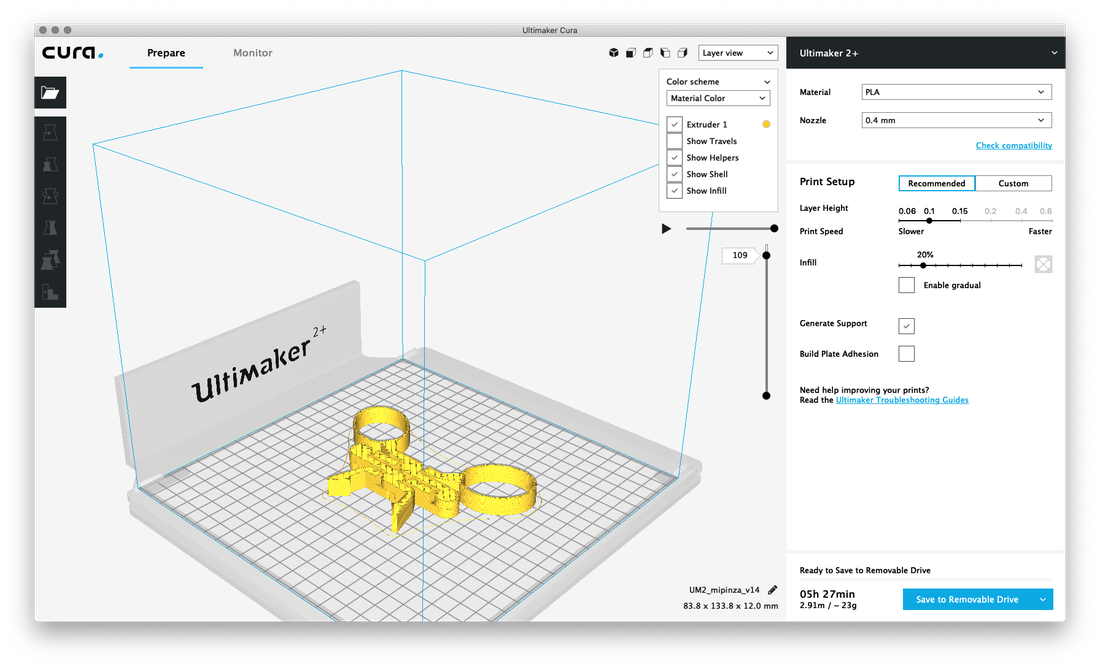Viewport: 1100px width, 667px height.
Task: Click the 0.06 layer height value
Action: [907, 211]
